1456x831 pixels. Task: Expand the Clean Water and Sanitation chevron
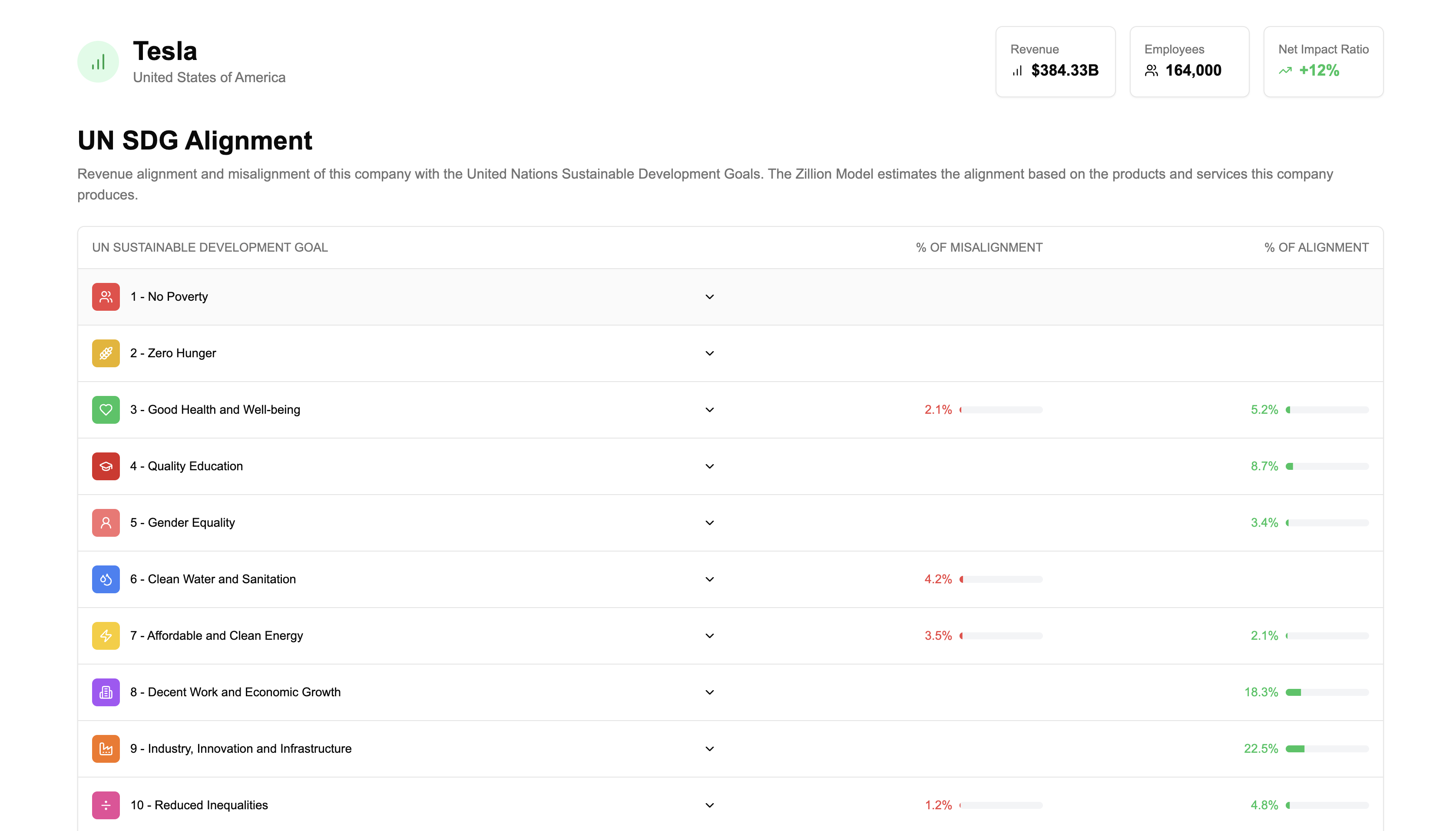click(709, 579)
